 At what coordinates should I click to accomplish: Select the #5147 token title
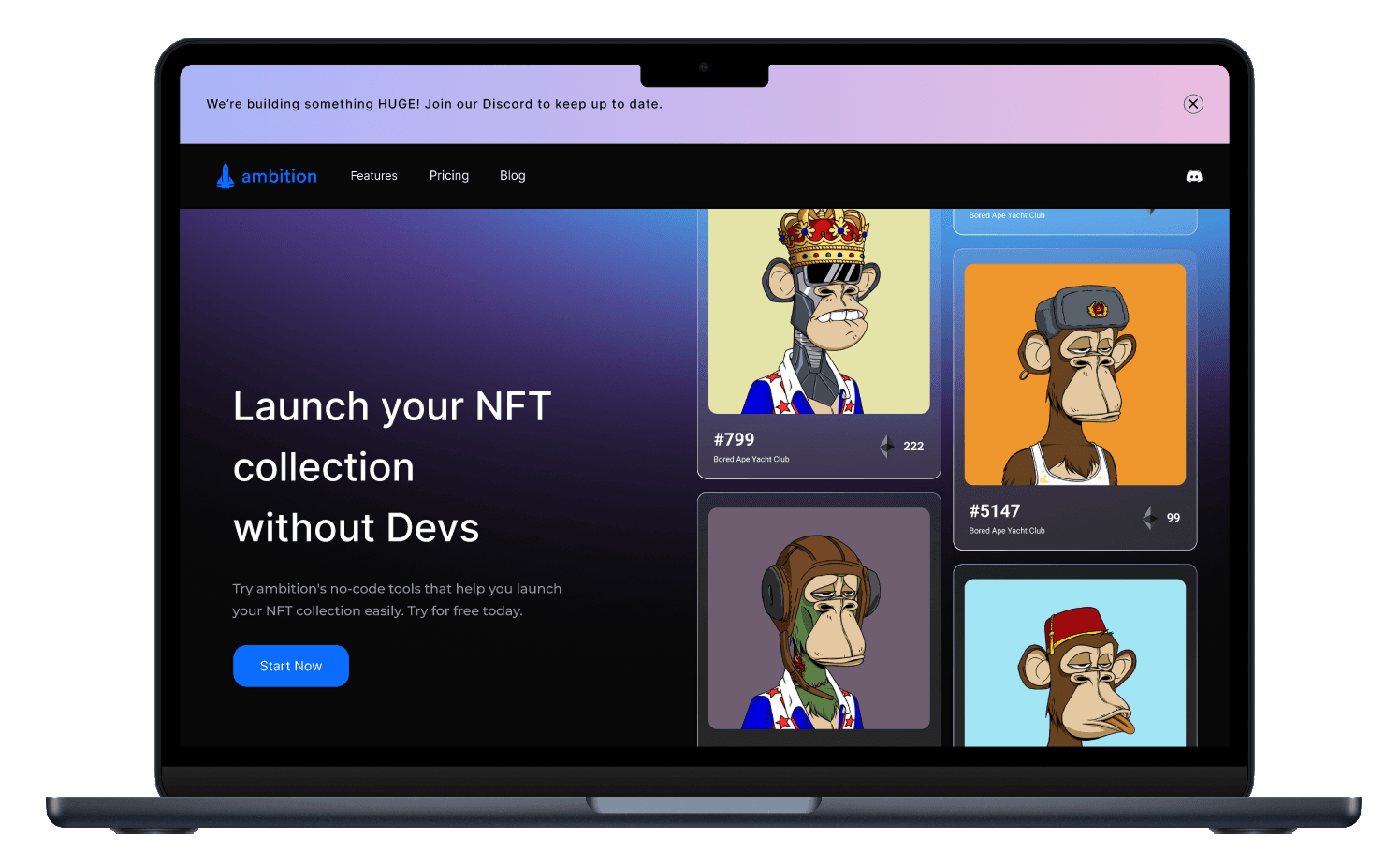coord(995,511)
